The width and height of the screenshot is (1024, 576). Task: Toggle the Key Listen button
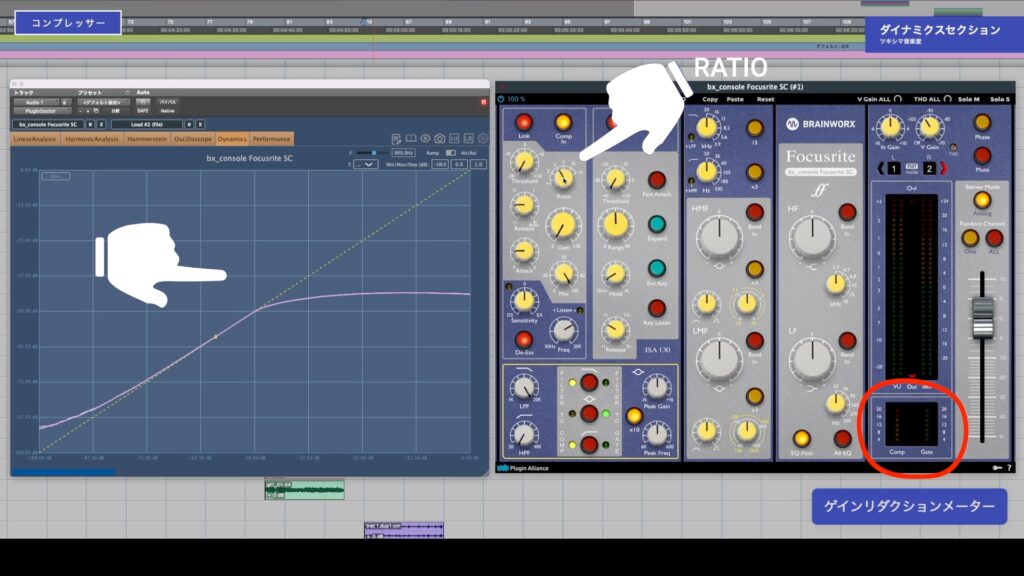pos(656,308)
